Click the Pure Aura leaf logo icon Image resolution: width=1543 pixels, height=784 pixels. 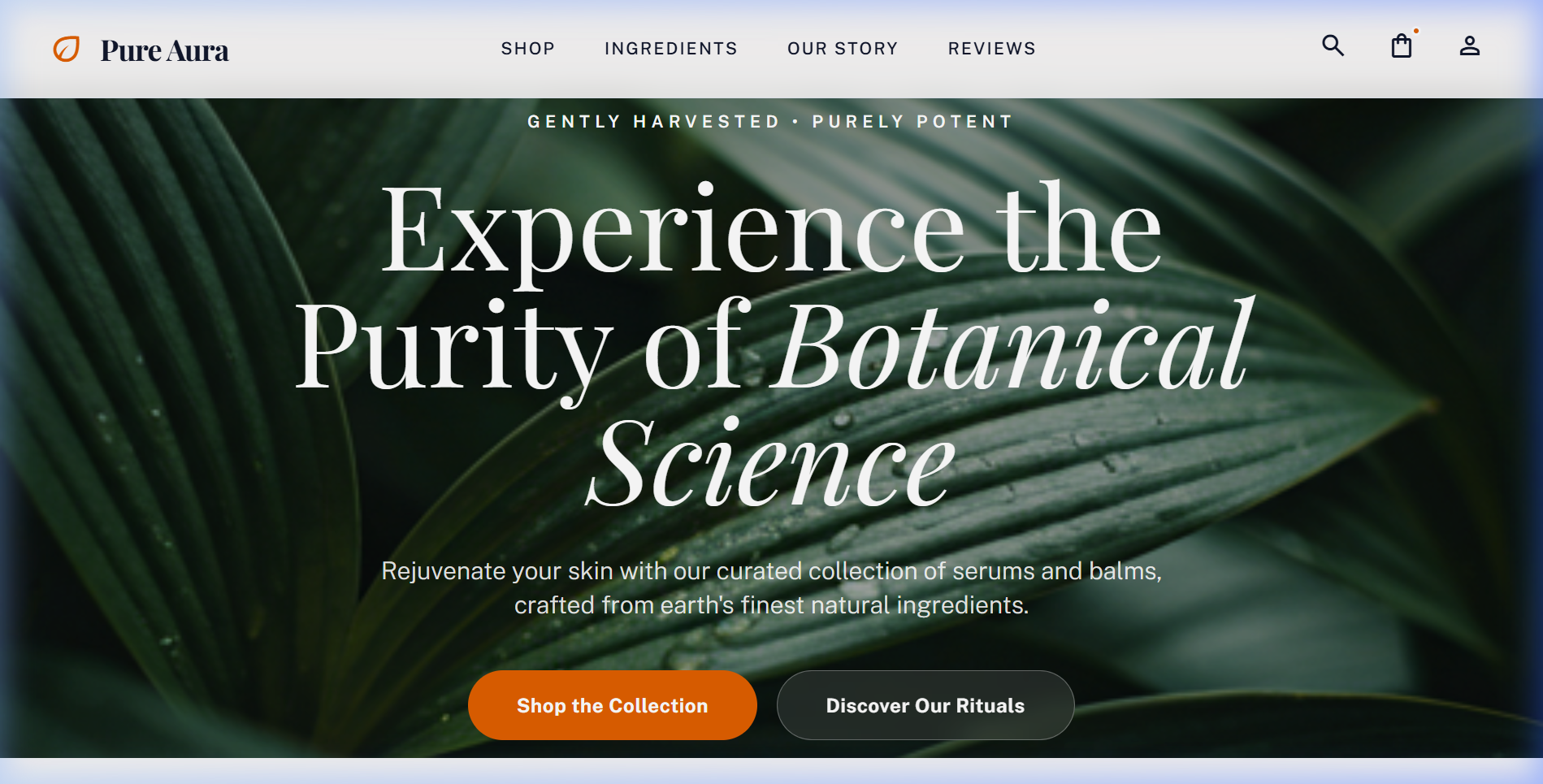coord(67,49)
